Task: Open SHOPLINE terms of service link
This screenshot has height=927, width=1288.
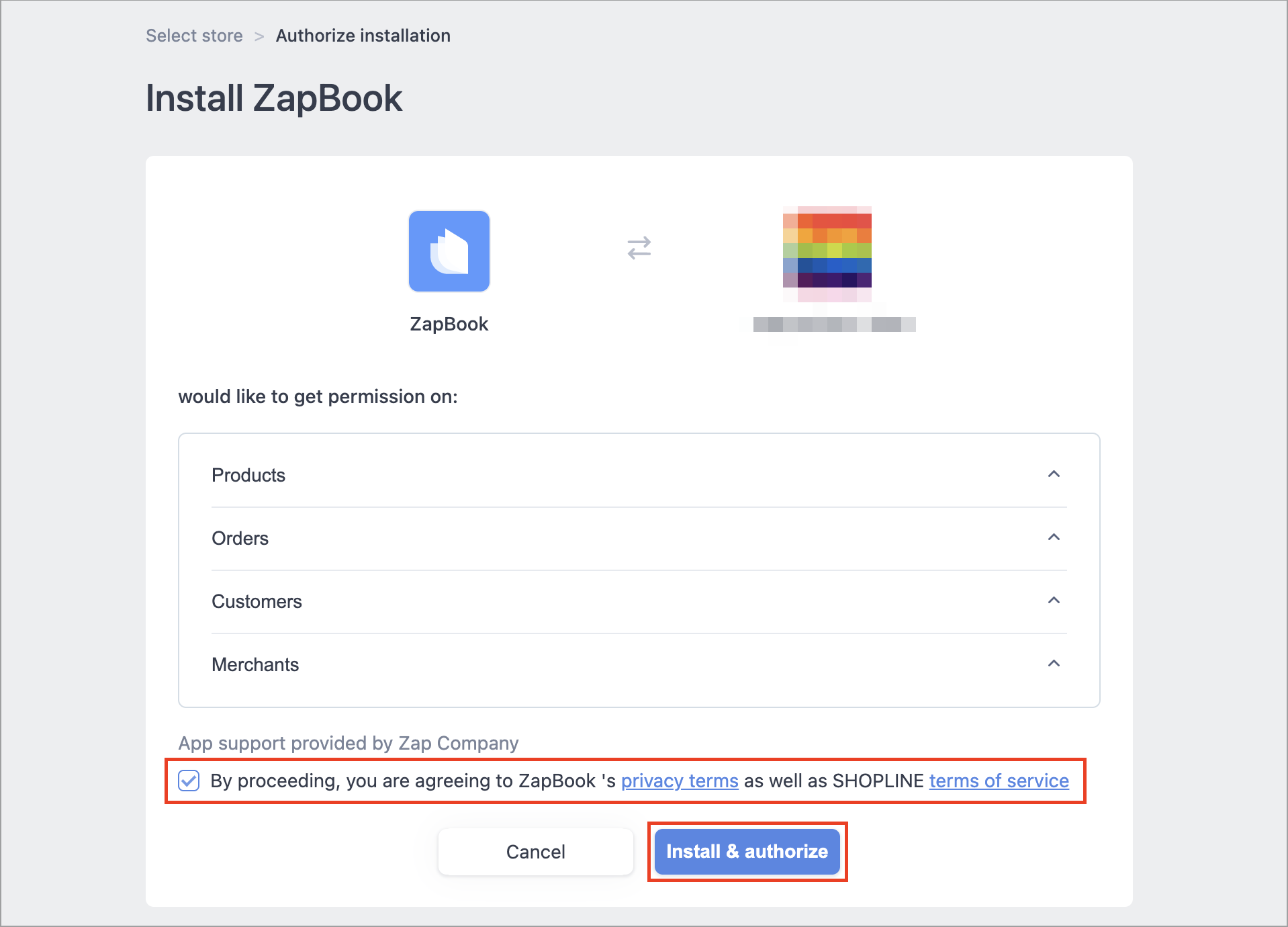Action: tap(999, 781)
